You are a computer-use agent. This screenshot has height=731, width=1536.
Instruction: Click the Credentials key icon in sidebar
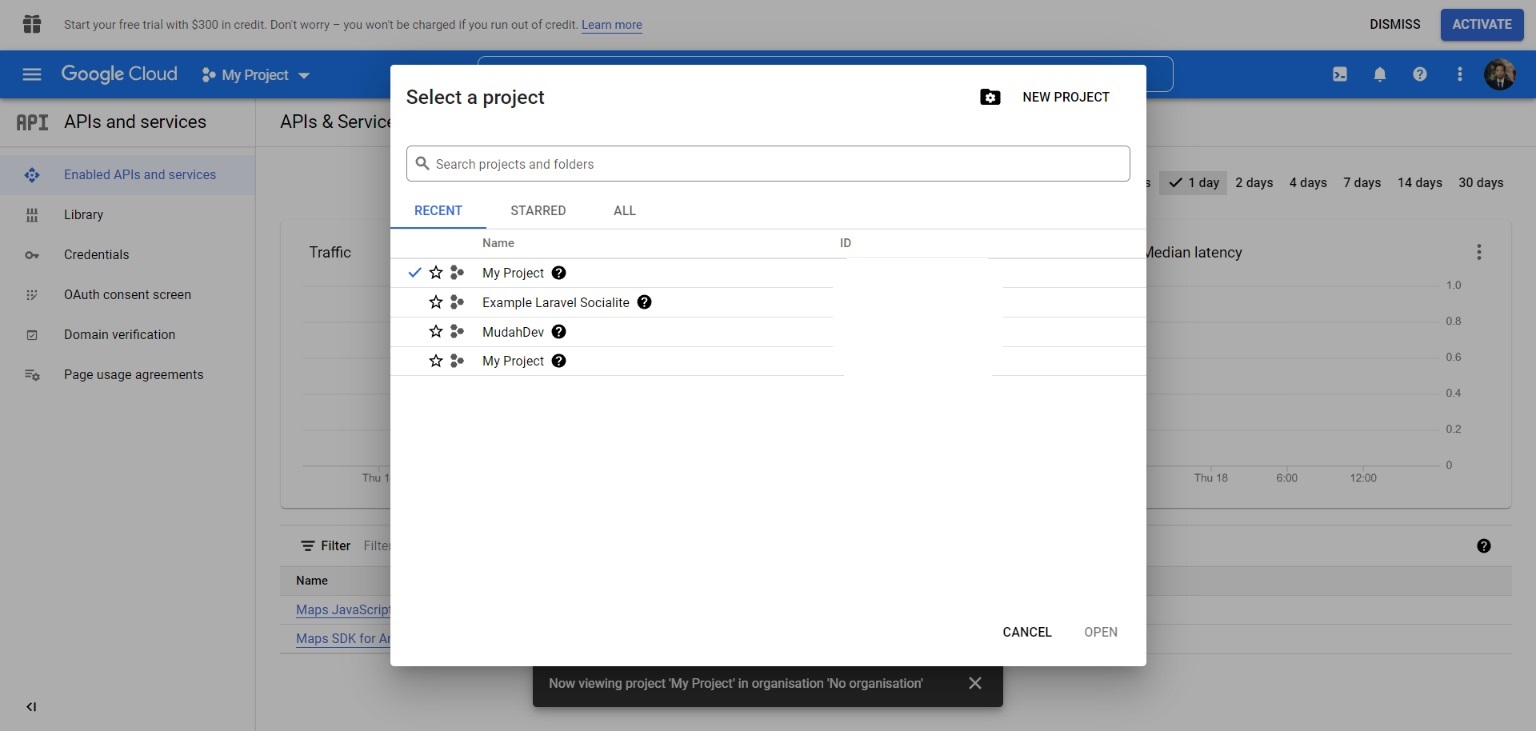pyautogui.click(x=32, y=255)
